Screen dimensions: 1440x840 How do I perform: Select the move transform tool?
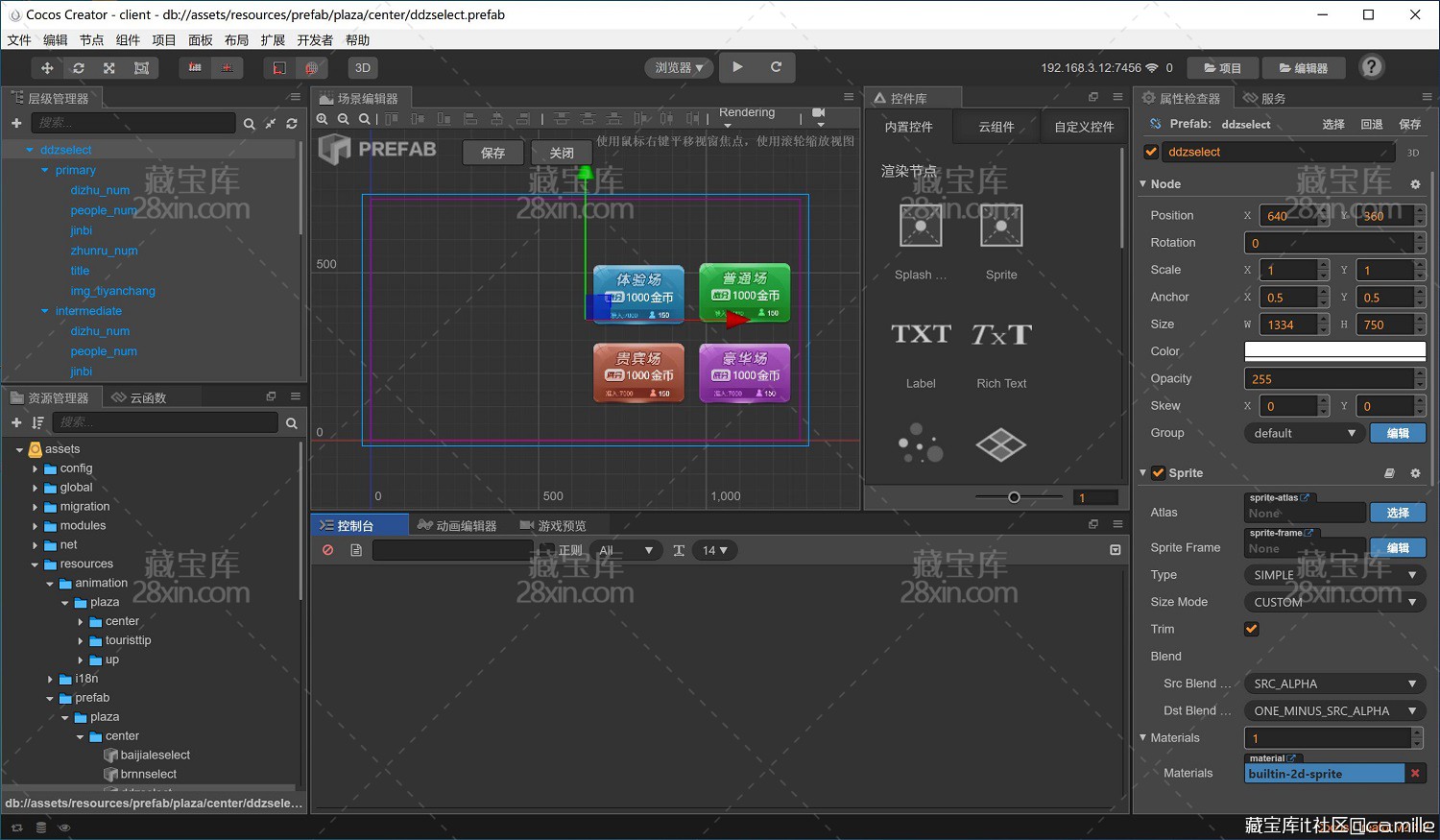click(x=47, y=68)
